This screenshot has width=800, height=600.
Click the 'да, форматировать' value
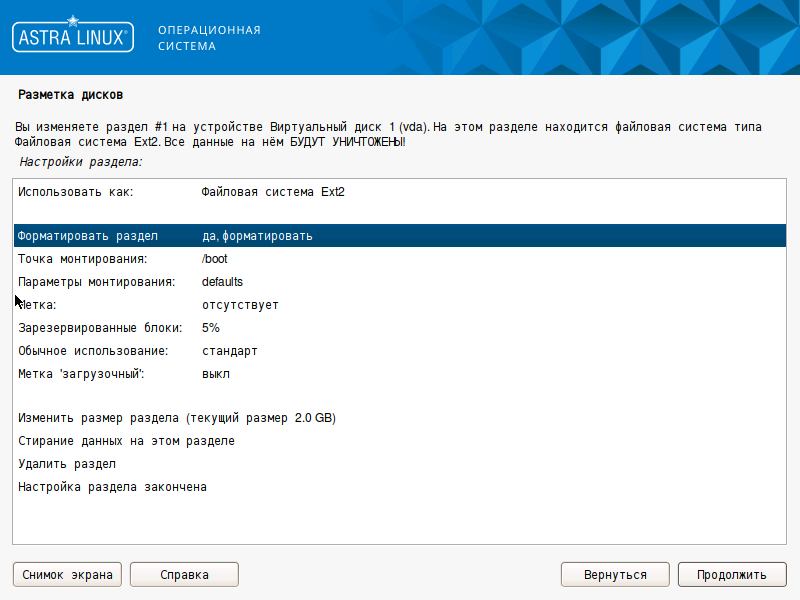click(257, 236)
